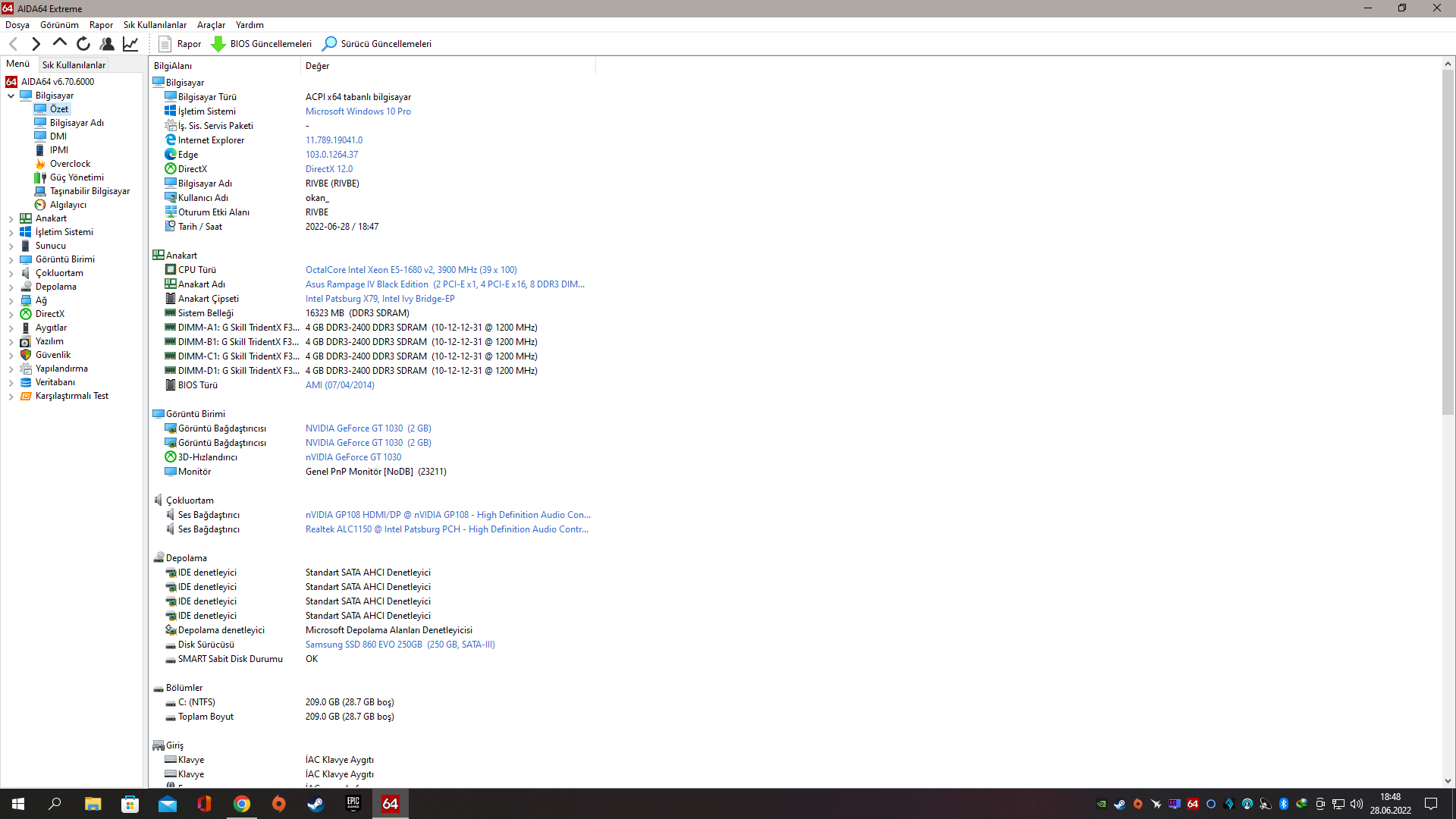
Task: Open the user/favorites manager icon
Action: click(x=107, y=44)
